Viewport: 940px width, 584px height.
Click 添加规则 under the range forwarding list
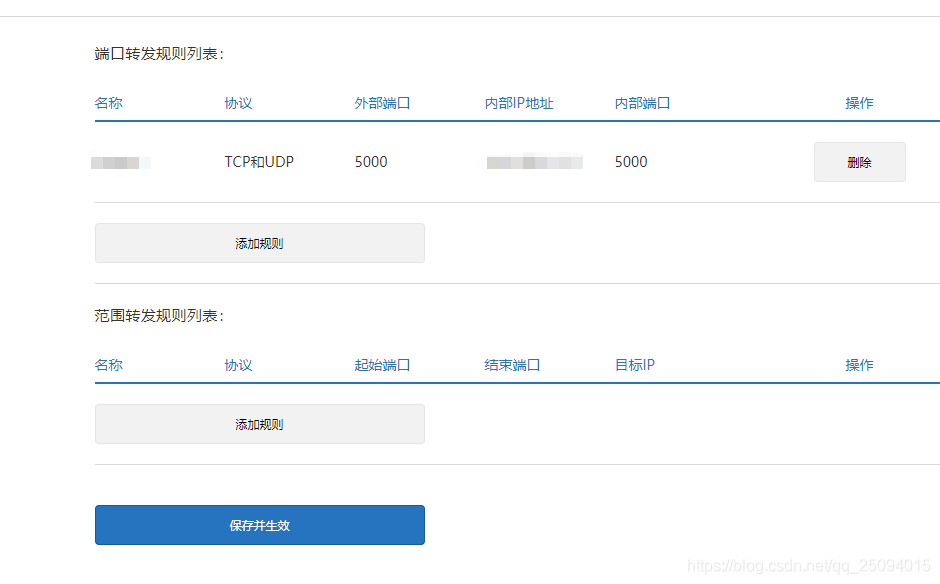tap(259, 423)
